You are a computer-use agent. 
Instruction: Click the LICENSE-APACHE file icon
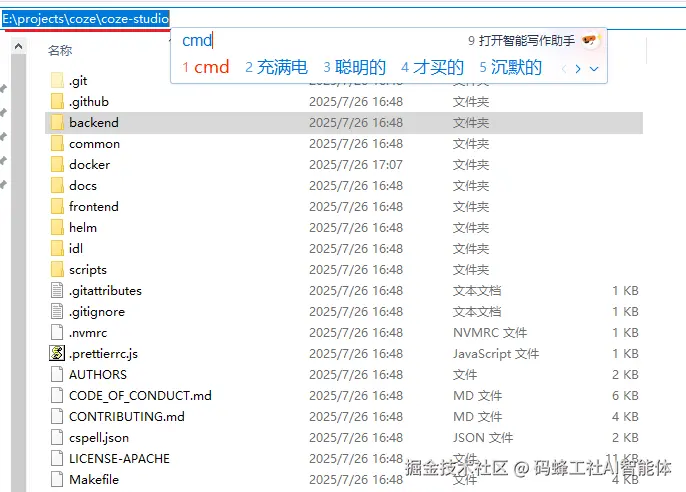[57, 458]
